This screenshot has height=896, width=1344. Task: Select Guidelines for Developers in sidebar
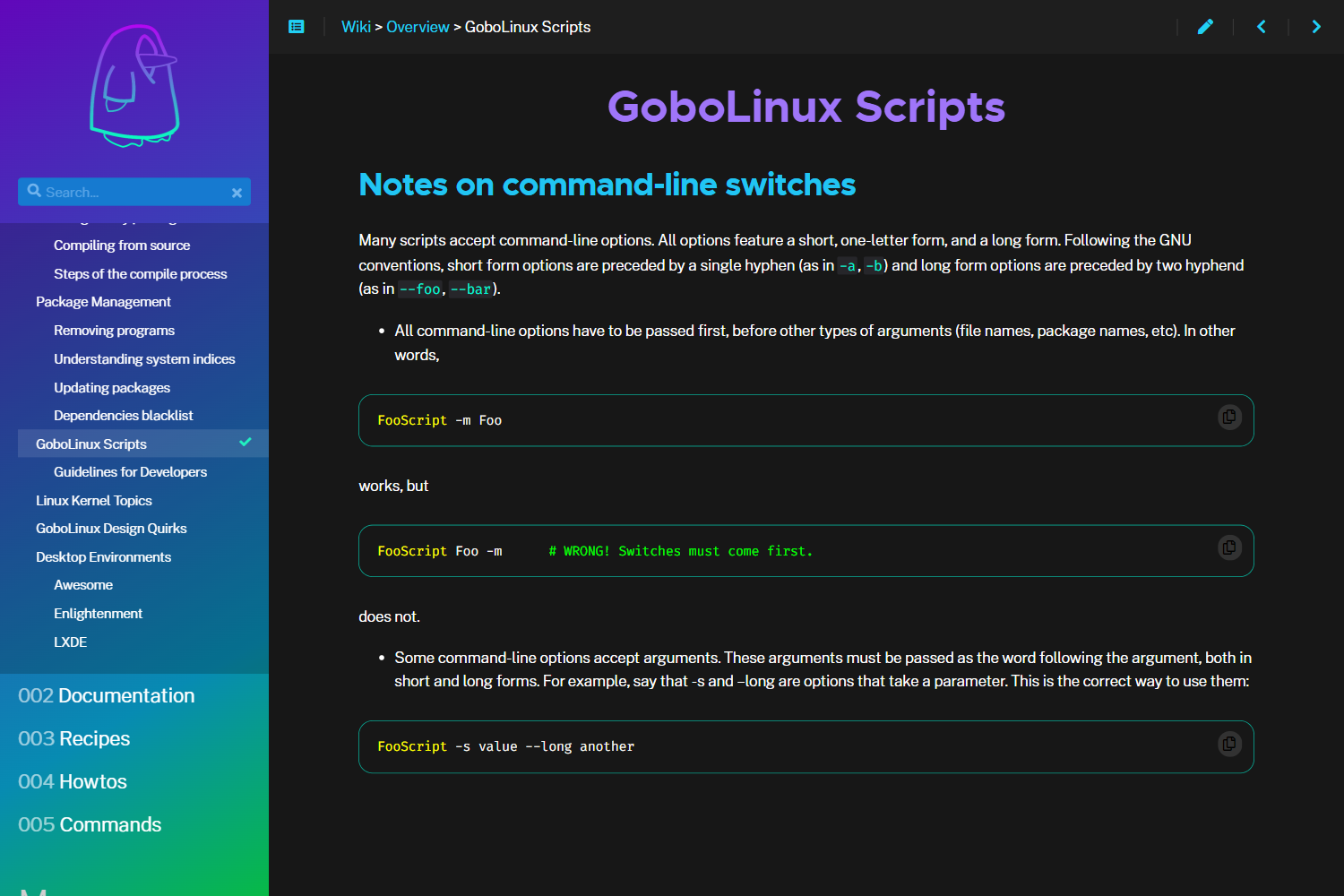[x=130, y=471]
